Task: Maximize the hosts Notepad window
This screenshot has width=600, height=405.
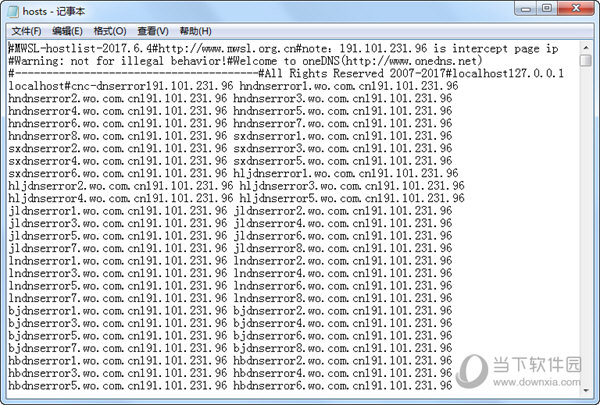Action: (x=547, y=8)
